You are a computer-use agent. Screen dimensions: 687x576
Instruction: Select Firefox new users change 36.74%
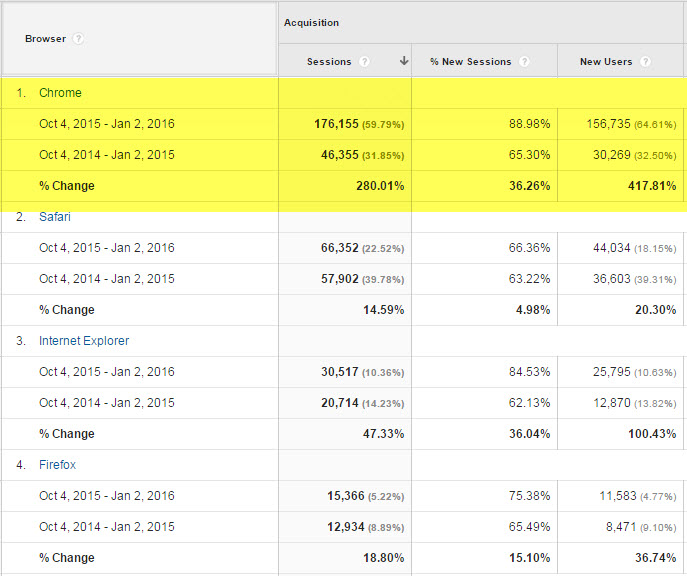(x=655, y=558)
